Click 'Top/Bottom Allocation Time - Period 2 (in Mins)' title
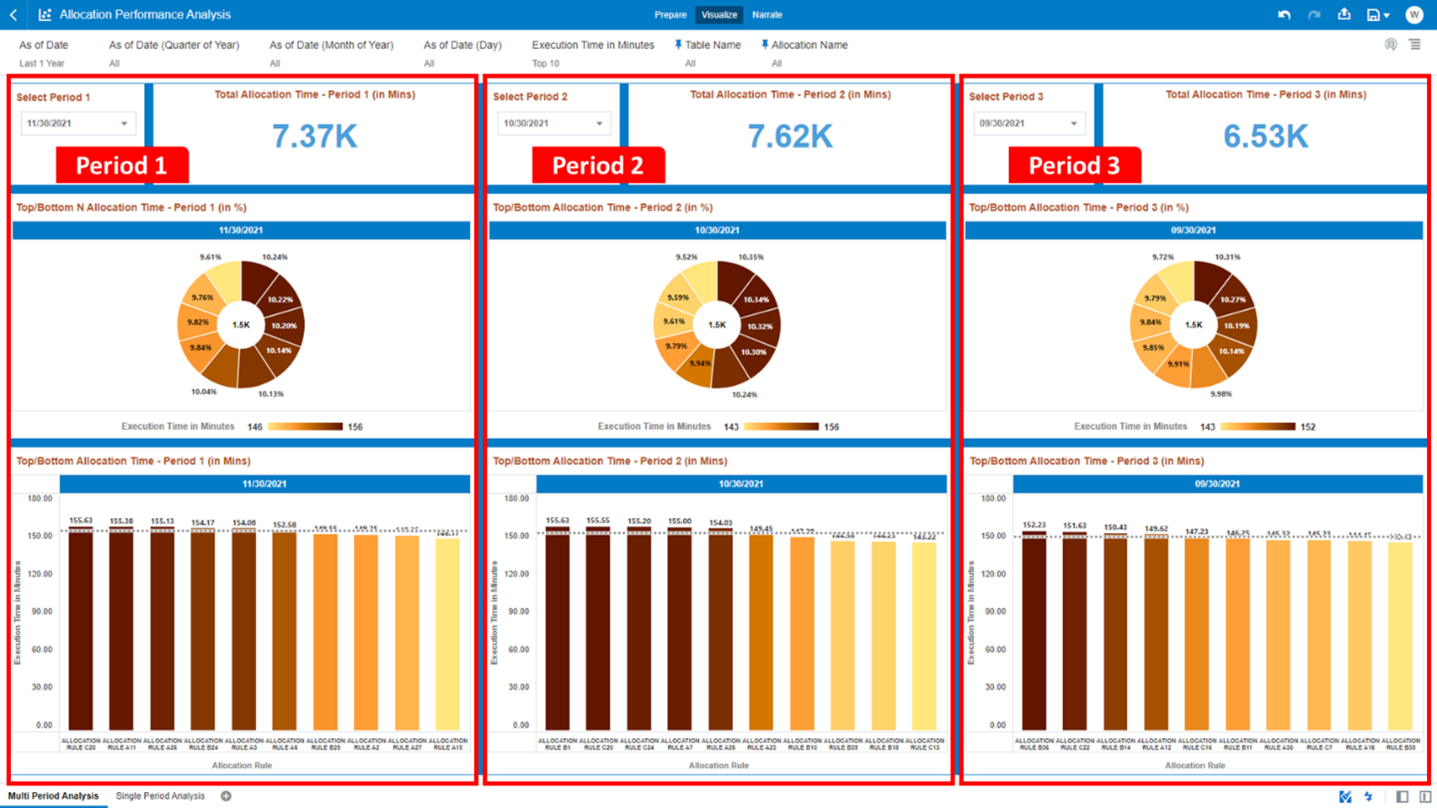Viewport: 1437px width, 808px height. (x=610, y=461)
